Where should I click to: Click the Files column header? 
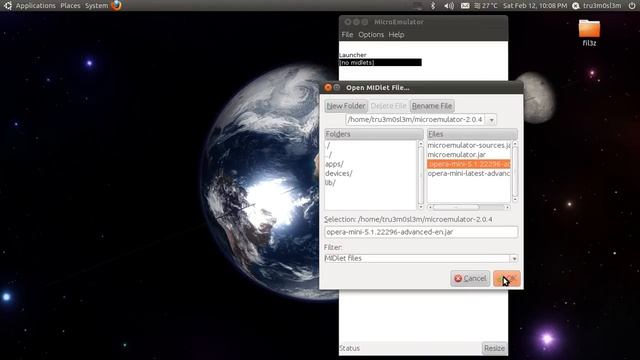pos(472,134)
